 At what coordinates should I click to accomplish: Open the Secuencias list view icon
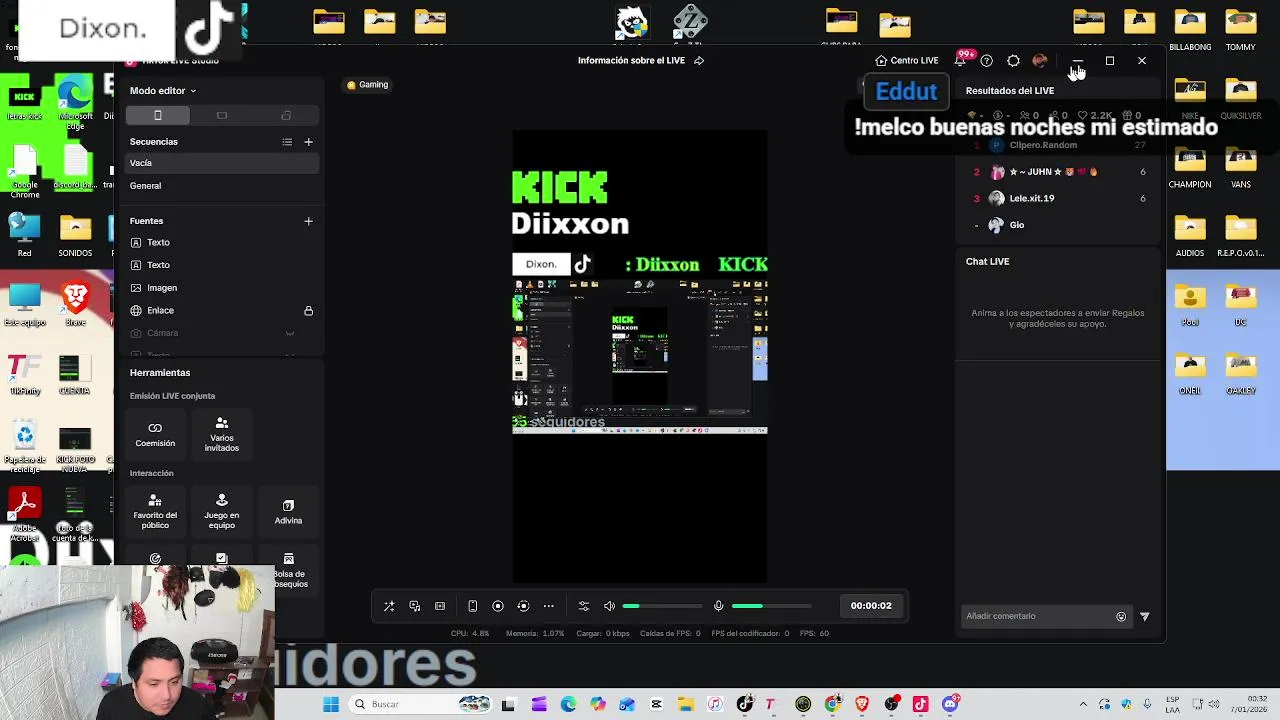click(x=287, y=142)
